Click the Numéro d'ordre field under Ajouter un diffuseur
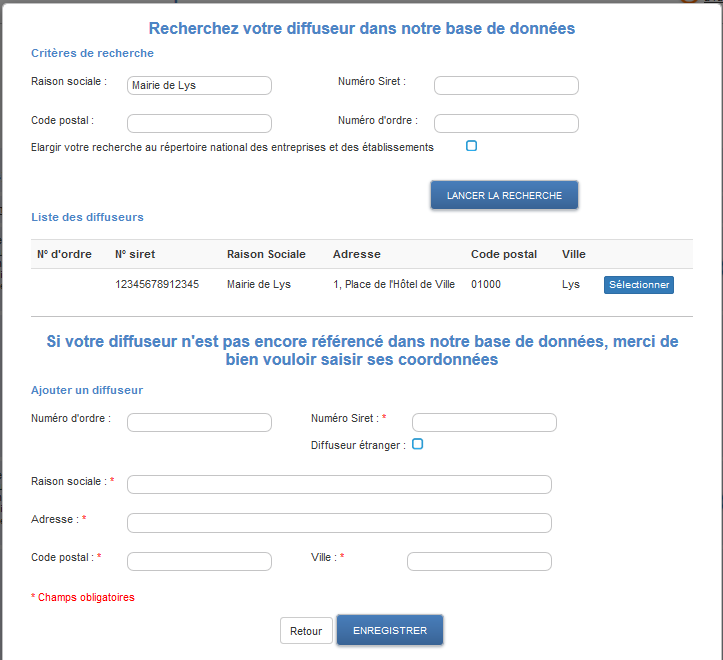Viewport: 723px width, 660px height. coord(199,422)
